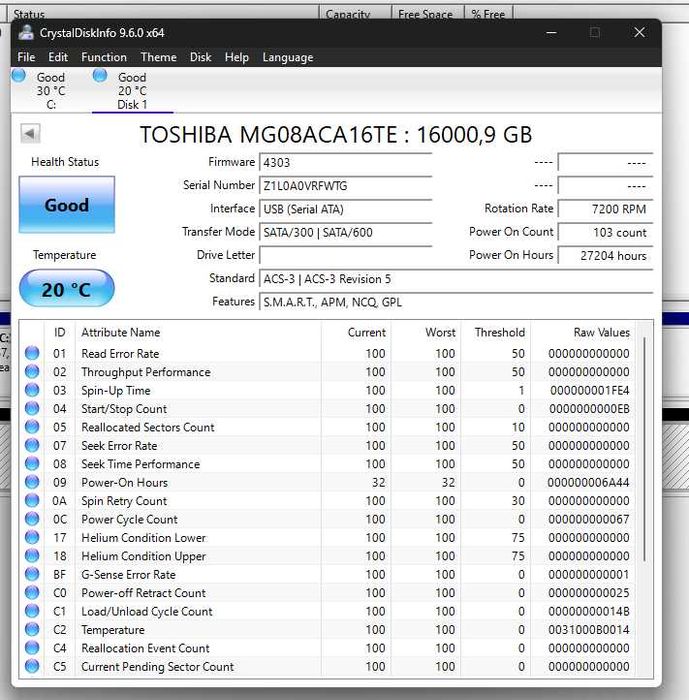Open the Disk menu
Image resolution: width=689 pixels, height=700 pixels.
click(200, 57)
